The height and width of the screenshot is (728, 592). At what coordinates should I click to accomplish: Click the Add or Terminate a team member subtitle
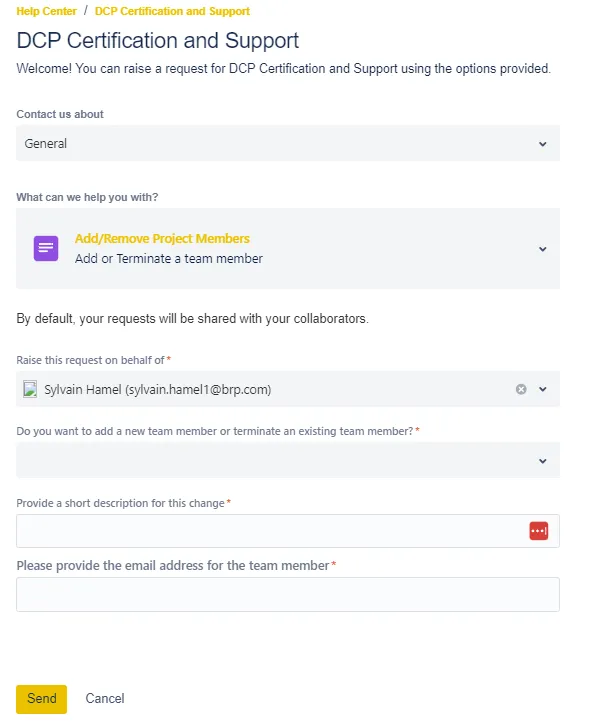coord(169,259)
